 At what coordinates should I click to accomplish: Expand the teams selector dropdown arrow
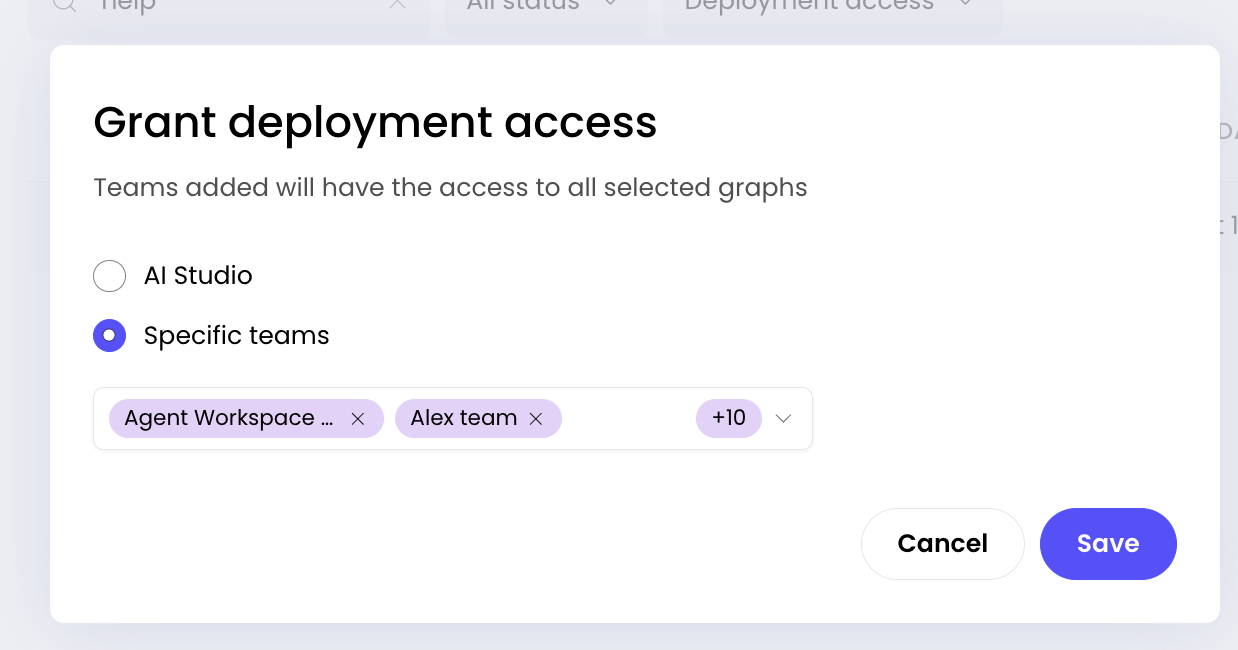point(784,419)
